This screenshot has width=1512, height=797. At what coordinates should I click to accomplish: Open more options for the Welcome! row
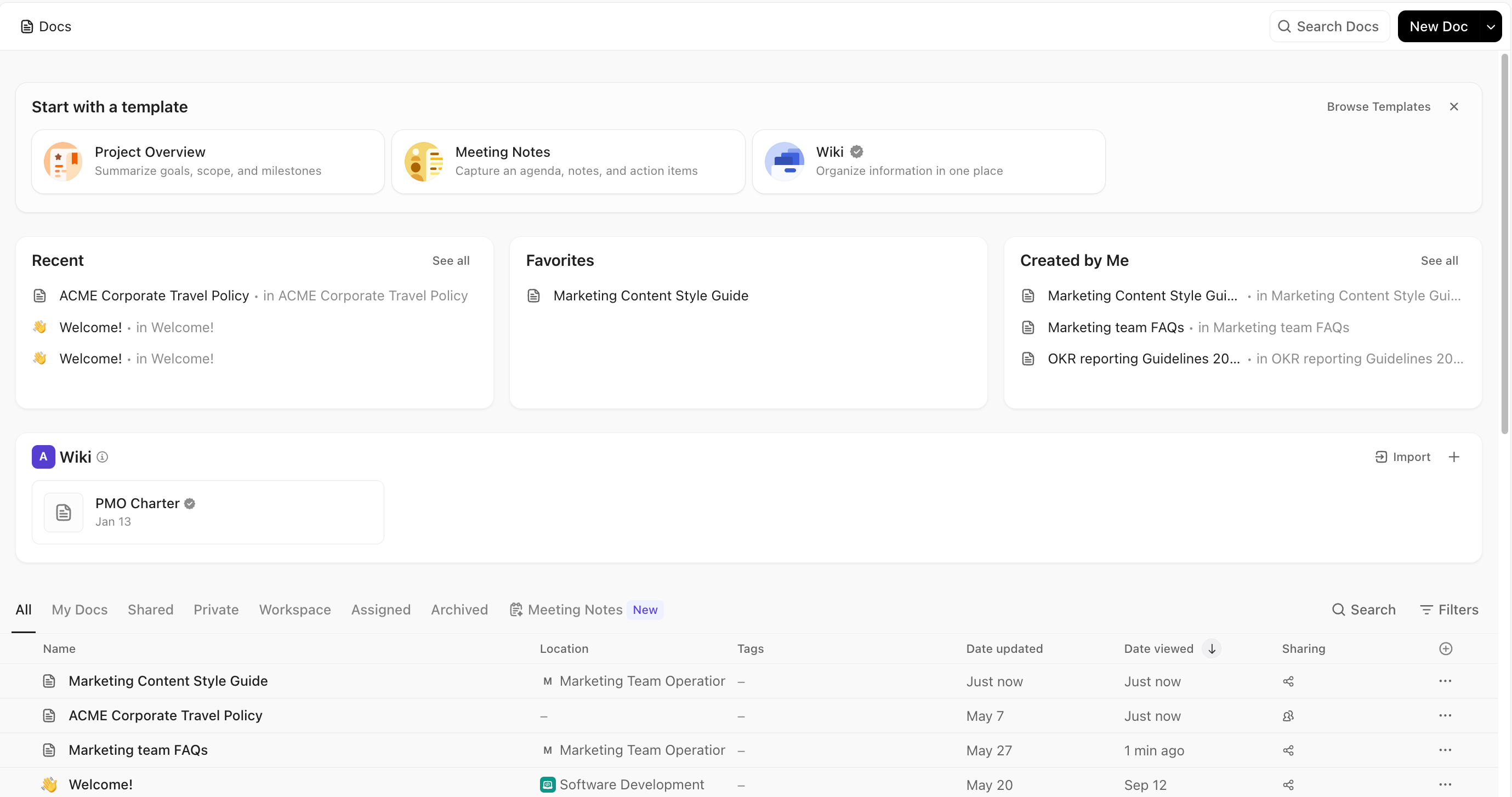1445,784
